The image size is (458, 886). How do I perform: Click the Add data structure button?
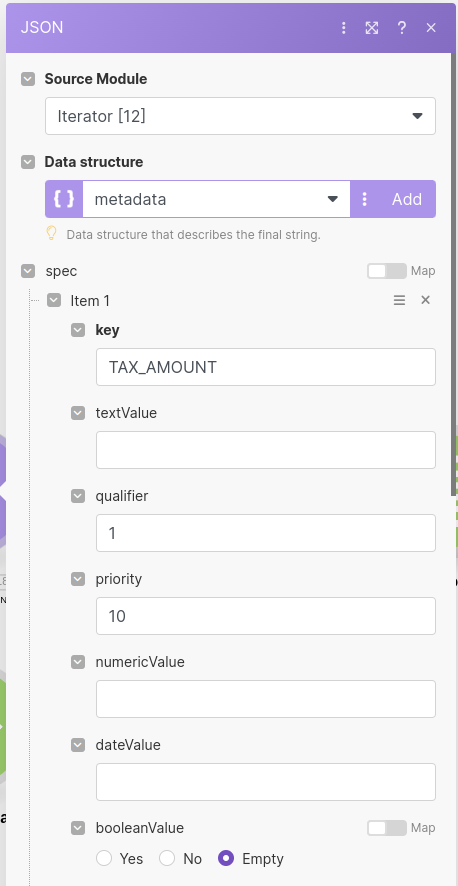click(x=407, y=199)
